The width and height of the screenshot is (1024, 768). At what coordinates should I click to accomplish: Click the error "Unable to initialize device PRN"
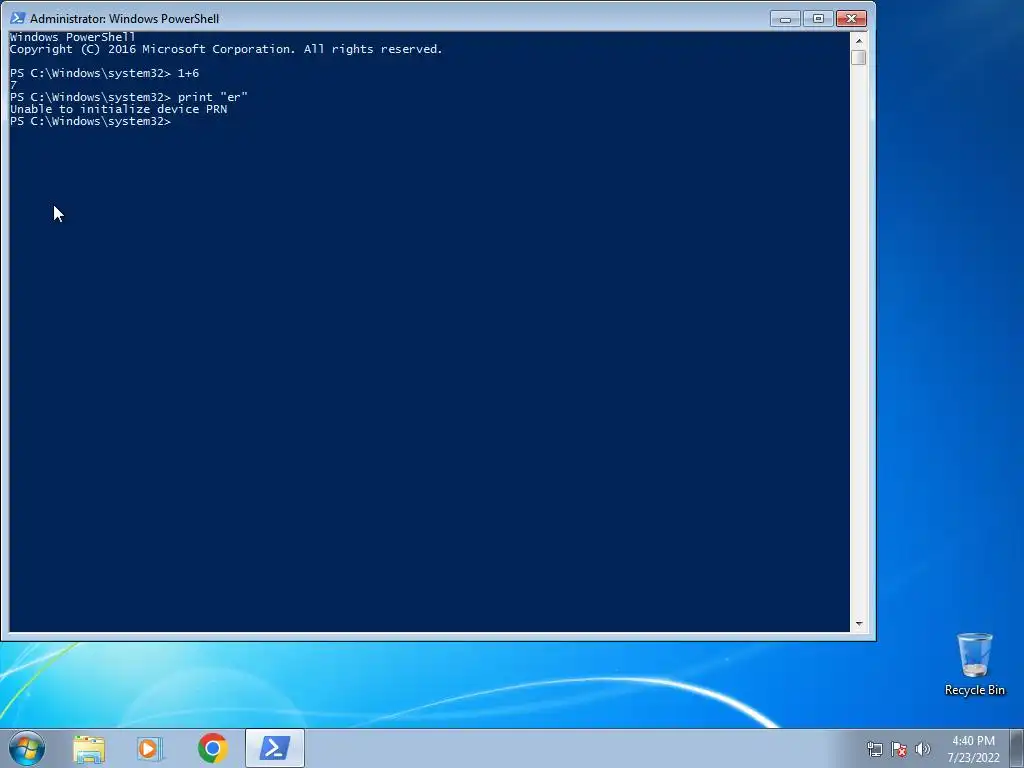119,109
